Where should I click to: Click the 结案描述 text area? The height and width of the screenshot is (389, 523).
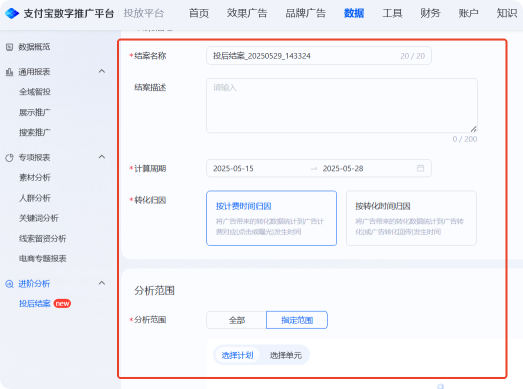click(342, 105)
